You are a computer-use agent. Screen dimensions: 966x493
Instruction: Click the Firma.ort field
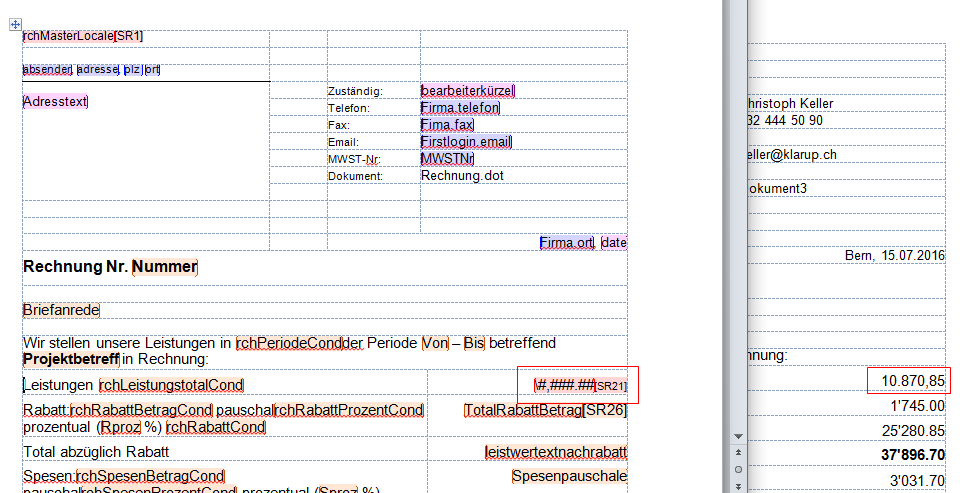point(567,243)
